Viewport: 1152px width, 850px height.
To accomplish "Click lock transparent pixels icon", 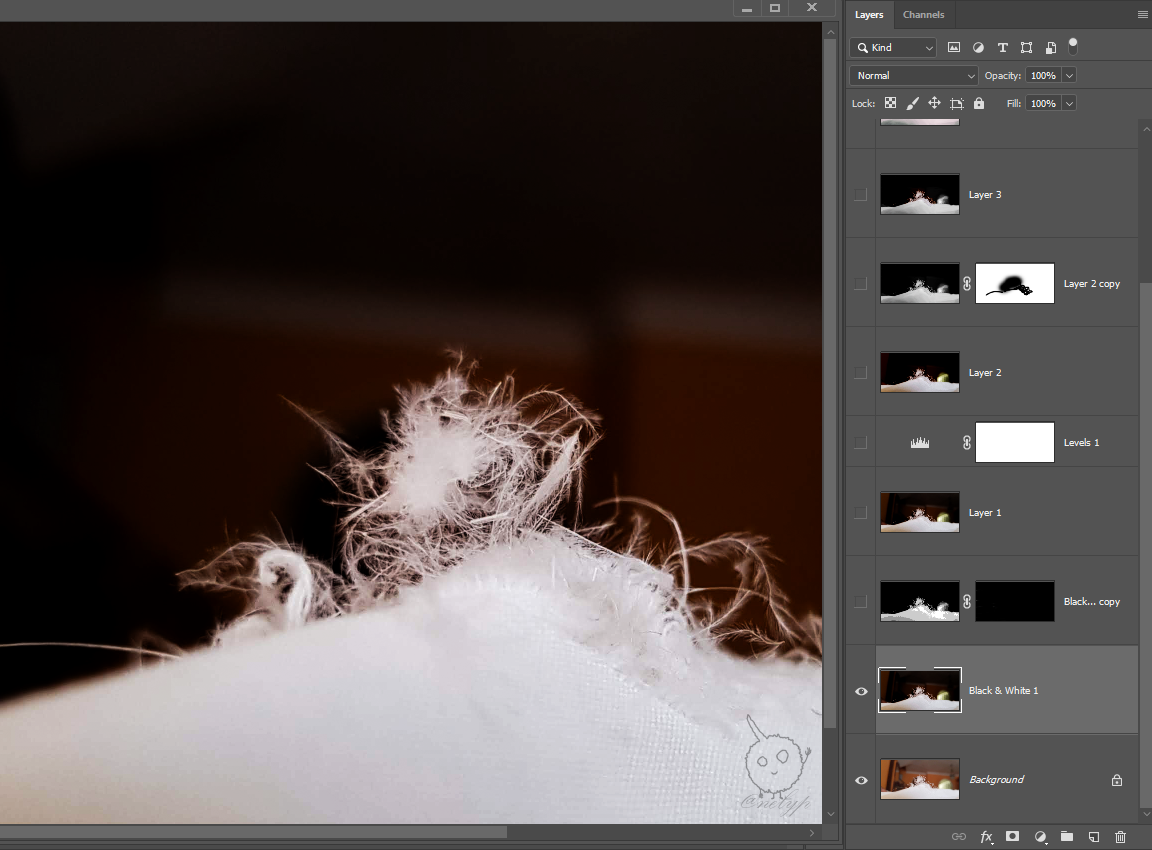I will 890,103.
